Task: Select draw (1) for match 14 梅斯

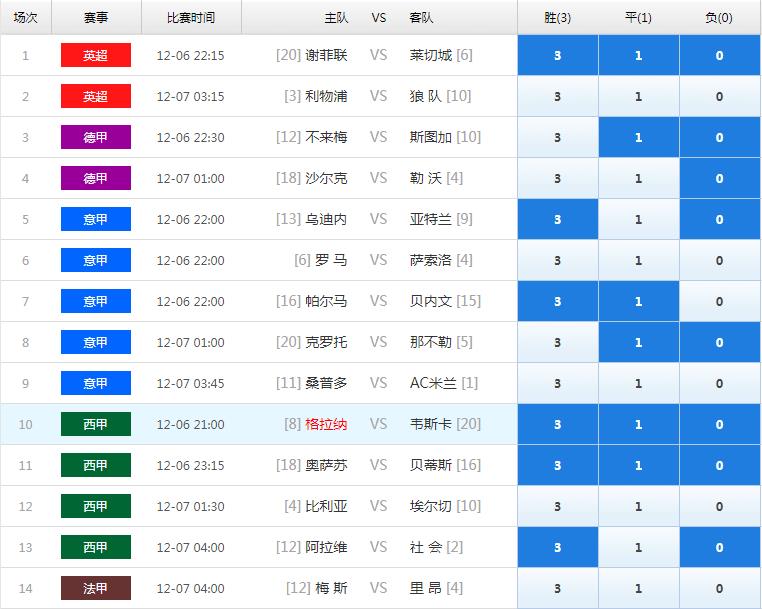Action: (x=639, y=588)
